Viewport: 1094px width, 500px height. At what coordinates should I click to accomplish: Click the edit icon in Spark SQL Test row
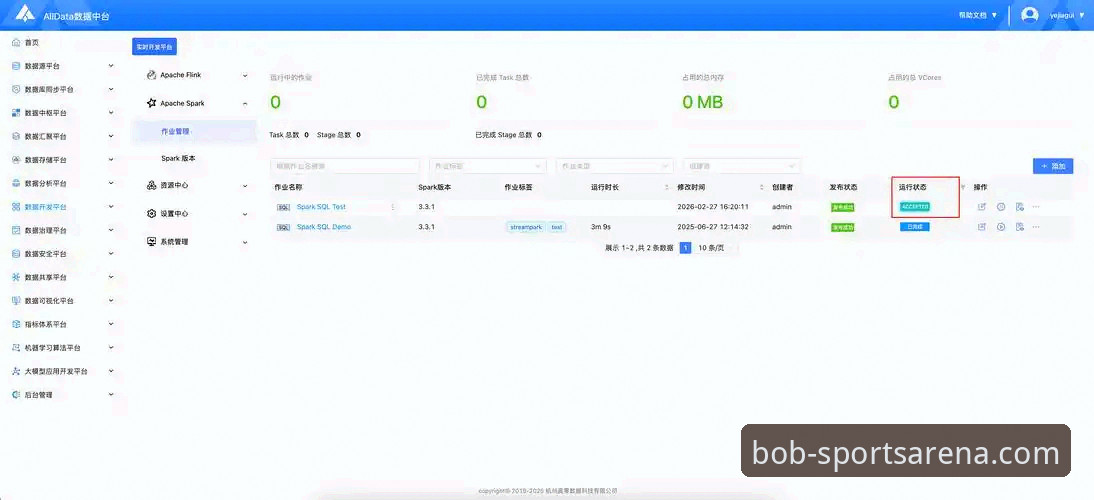coord(982,206)
